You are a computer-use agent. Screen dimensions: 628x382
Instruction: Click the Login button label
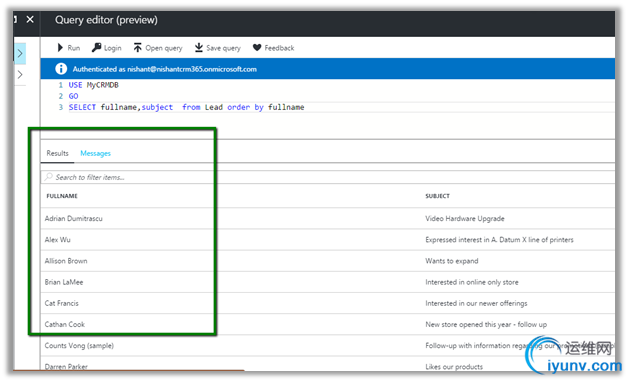[x=113, y=48]
